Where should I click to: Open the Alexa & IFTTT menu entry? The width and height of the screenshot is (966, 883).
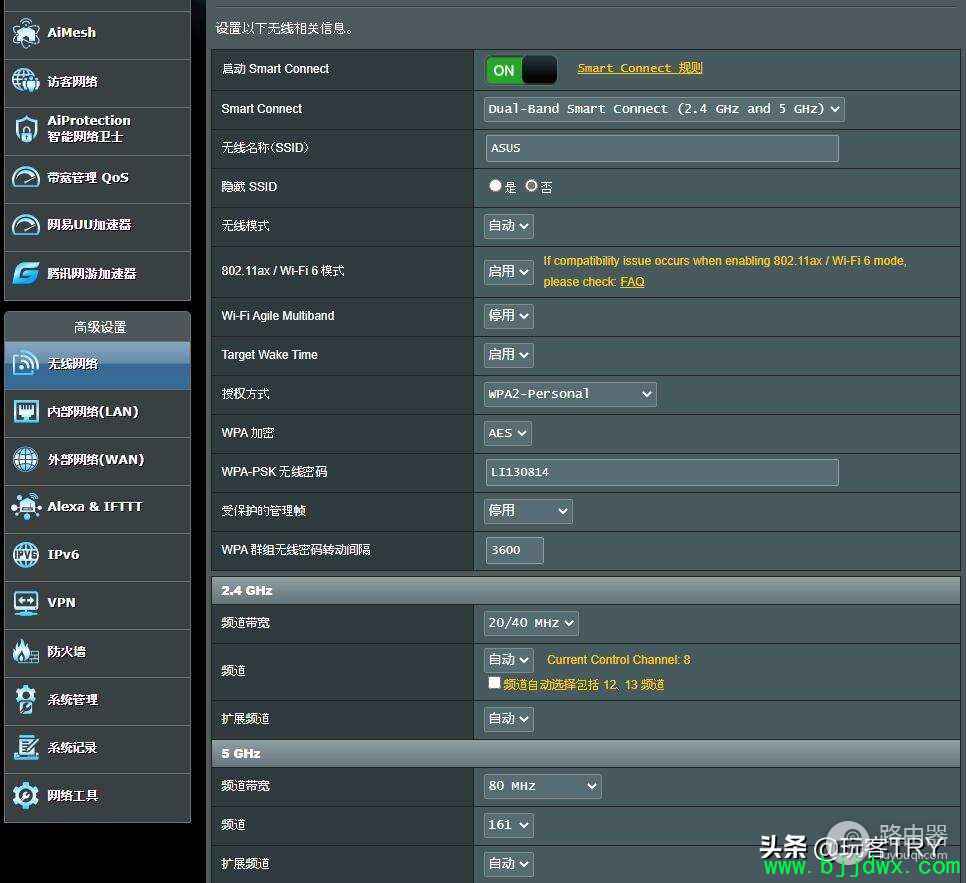click(97, 509)
